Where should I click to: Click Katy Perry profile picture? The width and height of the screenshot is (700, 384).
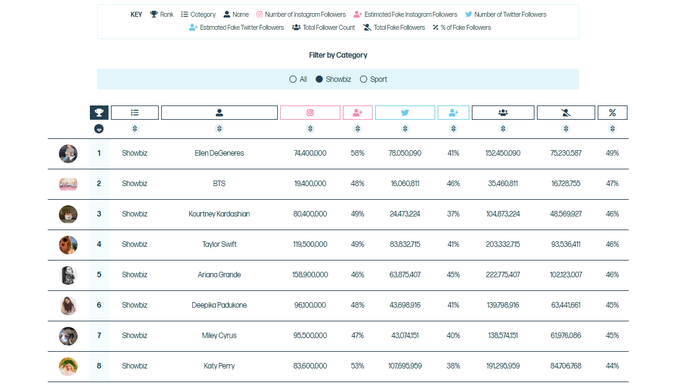(x=68, y=366)
